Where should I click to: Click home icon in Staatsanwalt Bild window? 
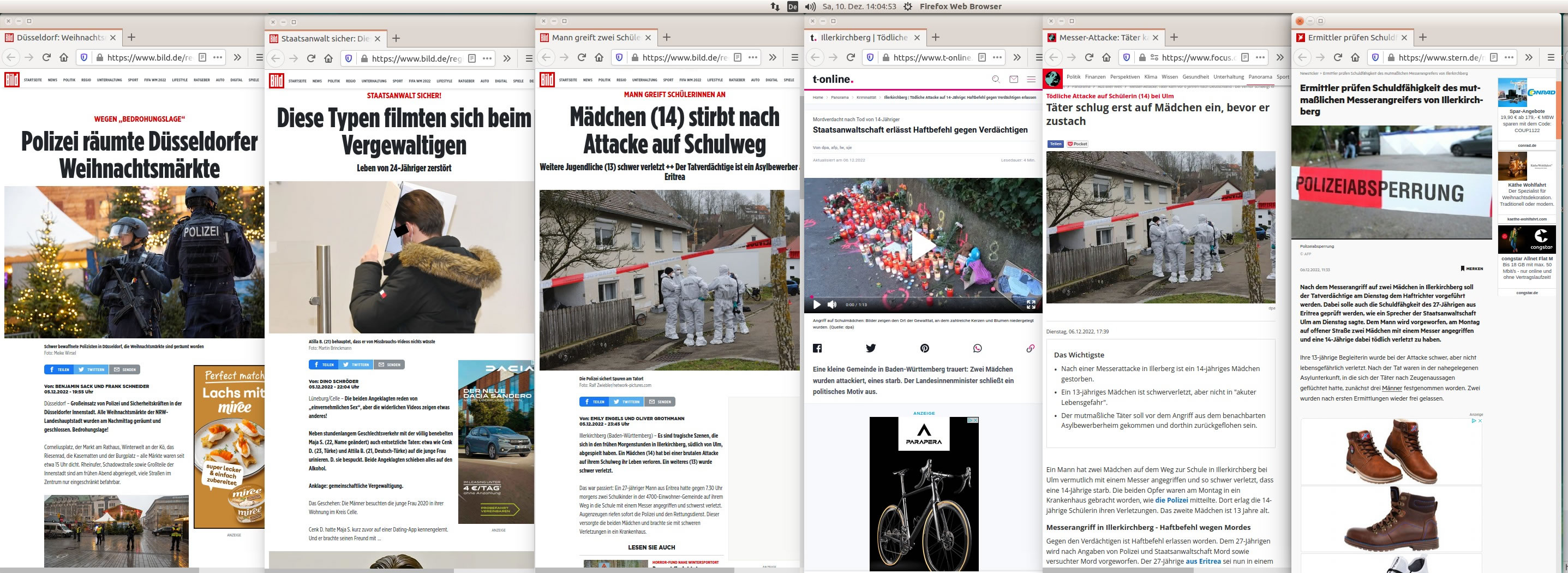pyautogui.click(x=328, y=58)
